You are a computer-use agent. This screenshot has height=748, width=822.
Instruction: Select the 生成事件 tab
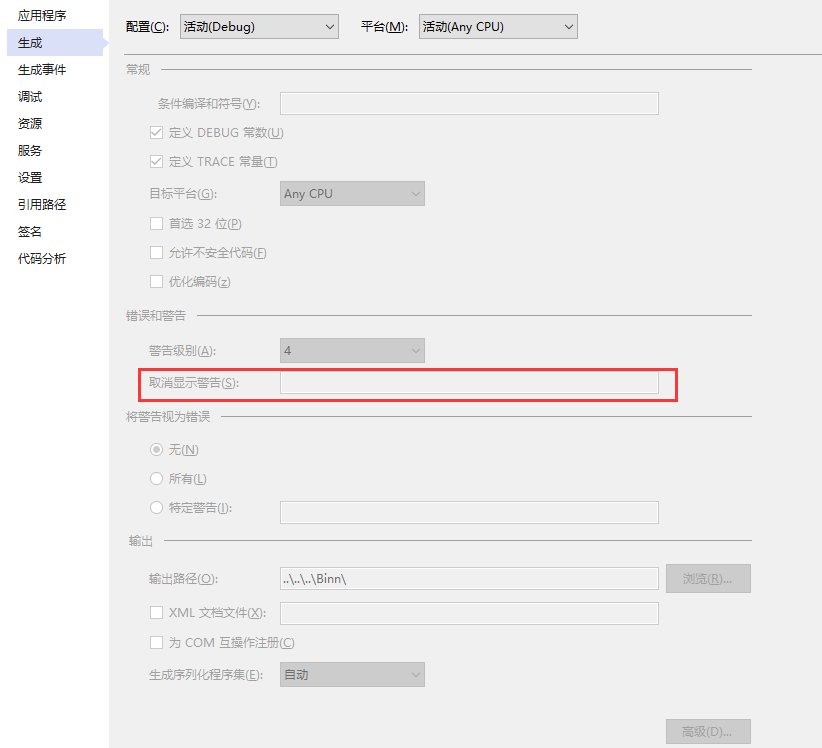(42, 70)
